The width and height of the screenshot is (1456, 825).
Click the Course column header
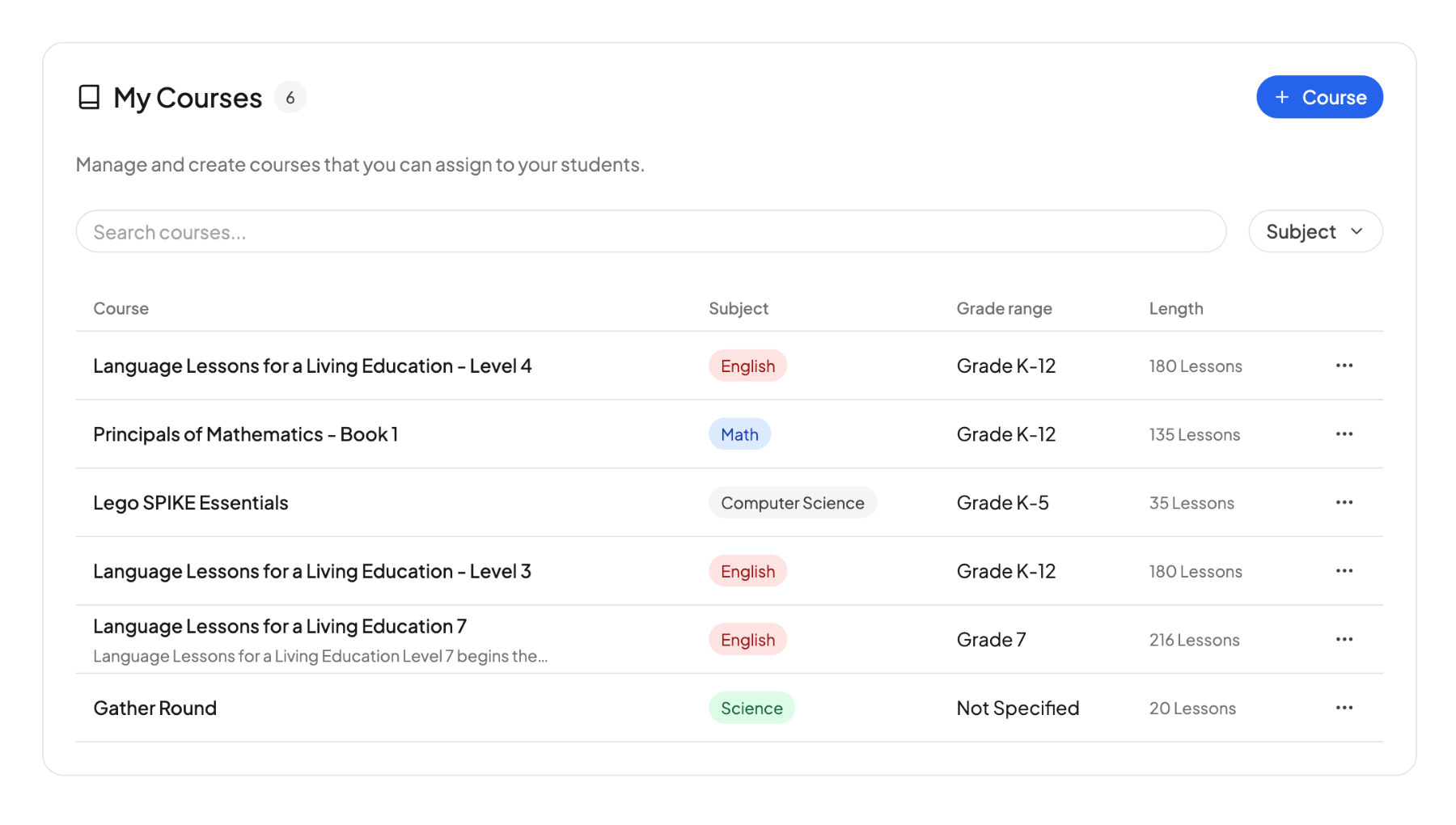121,308
